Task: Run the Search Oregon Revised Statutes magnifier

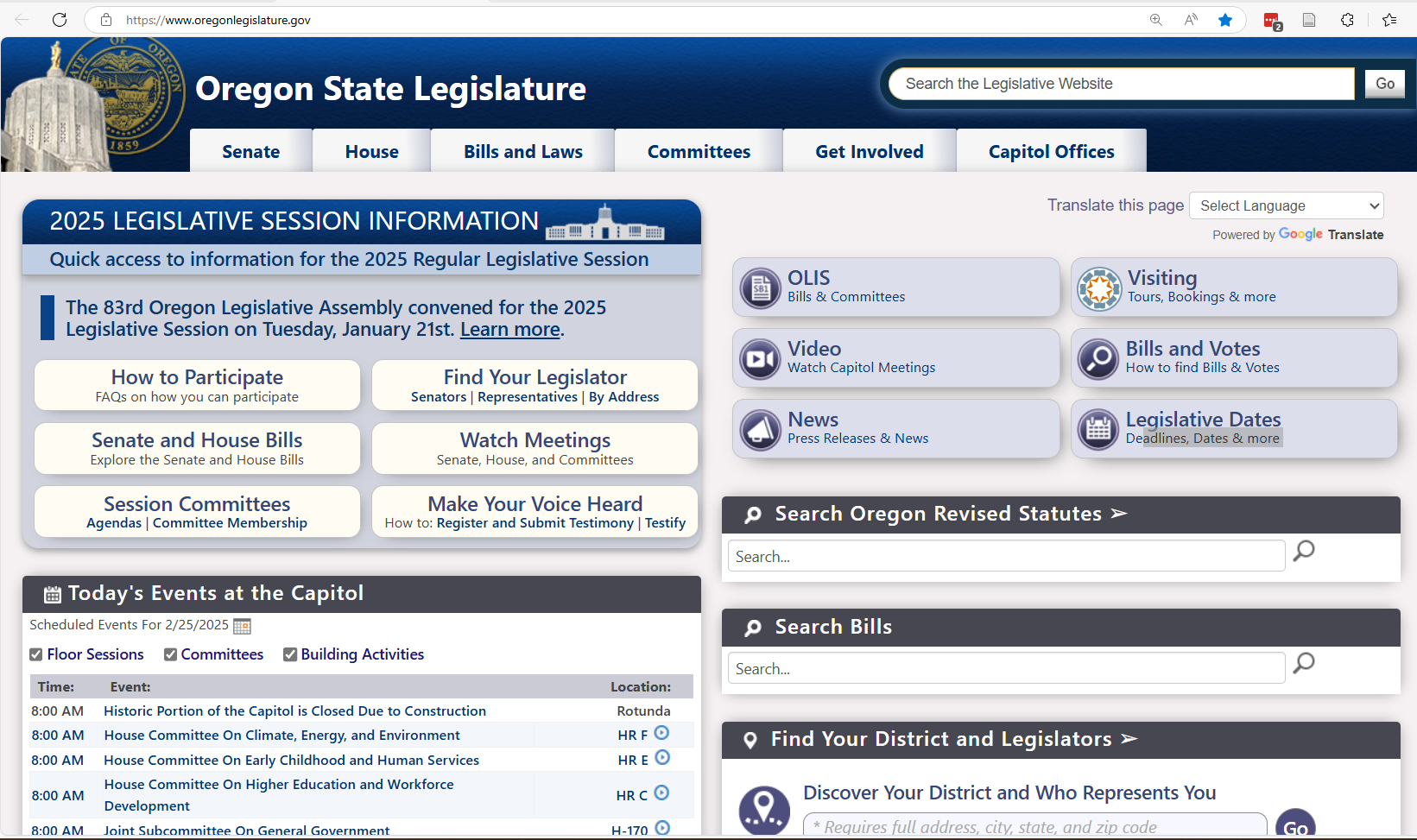Action: [x=1303, y=551]
